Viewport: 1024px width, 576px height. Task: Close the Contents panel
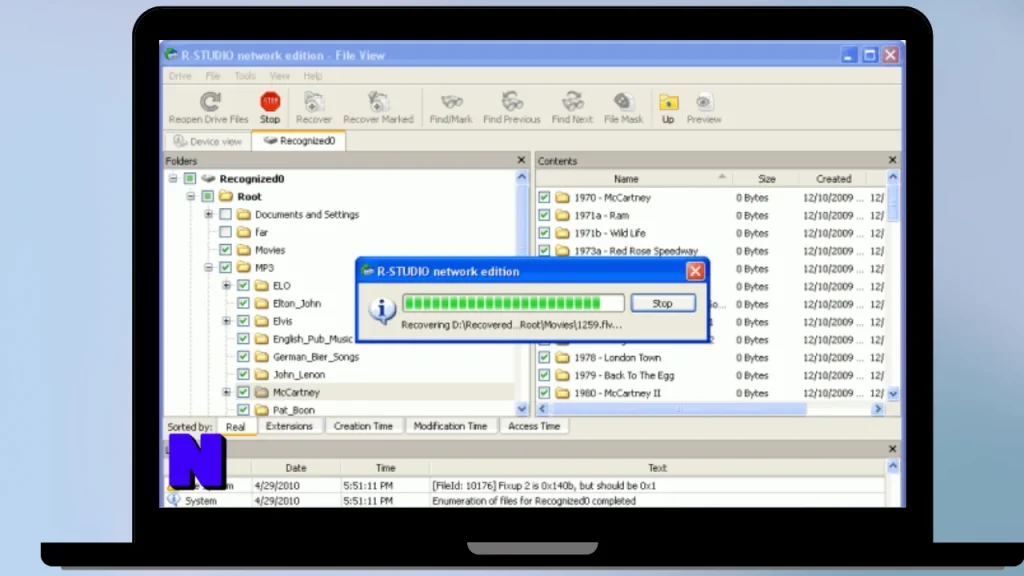coord(893,160)
